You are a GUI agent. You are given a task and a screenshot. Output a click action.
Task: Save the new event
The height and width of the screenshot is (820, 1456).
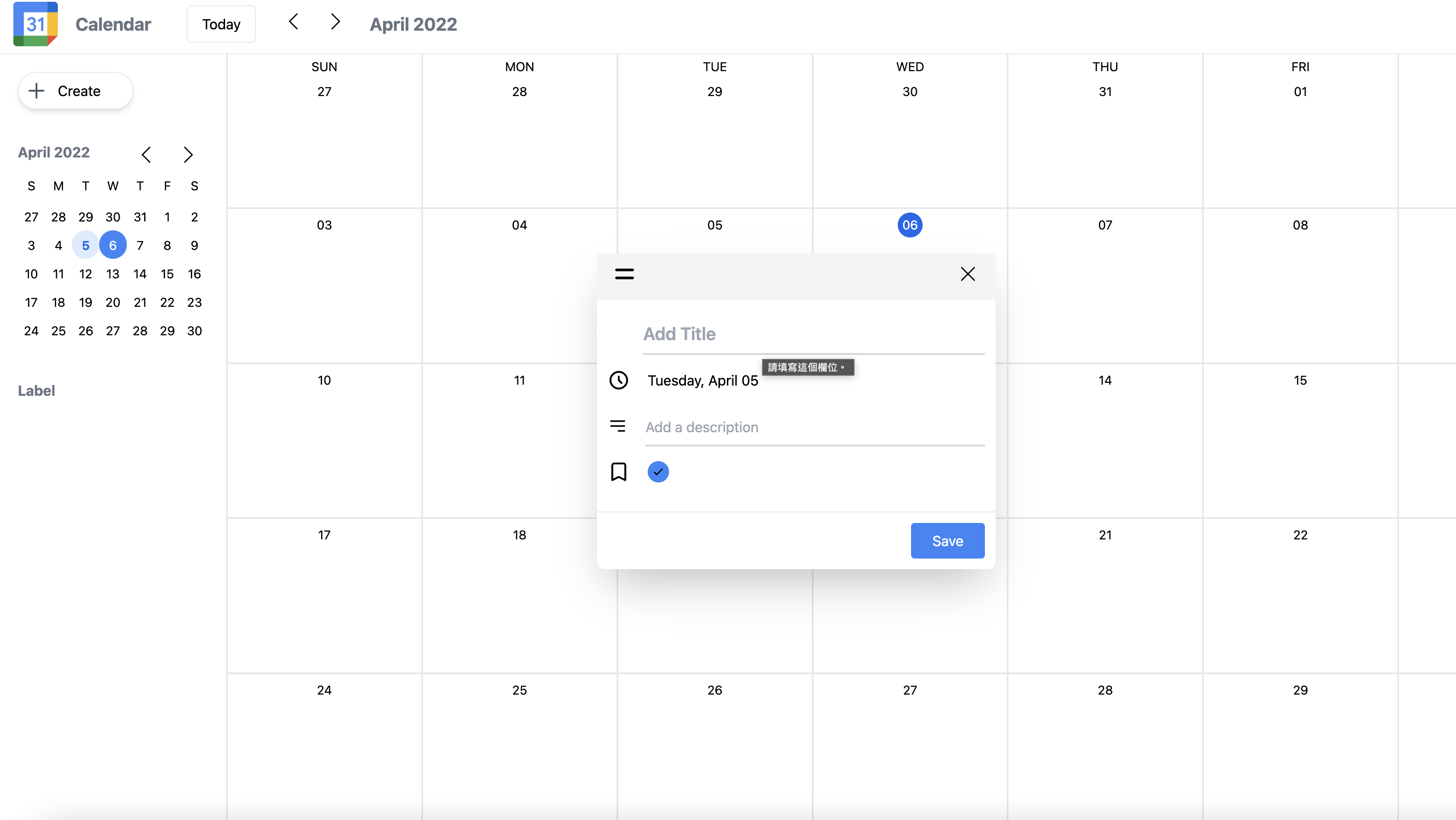click(947, 541)
